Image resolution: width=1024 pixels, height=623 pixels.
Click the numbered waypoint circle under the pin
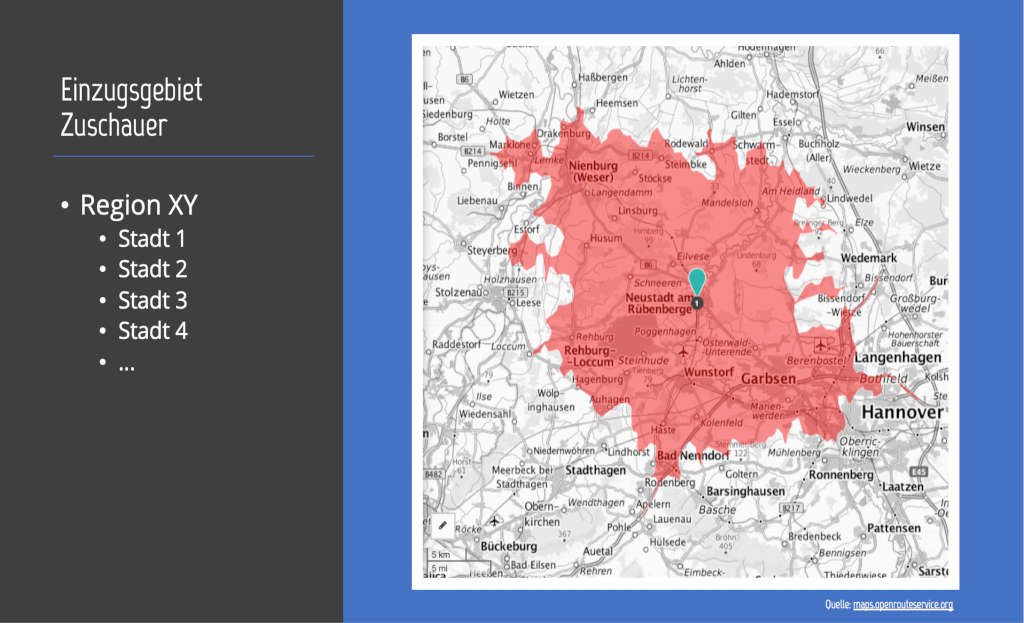697,302
